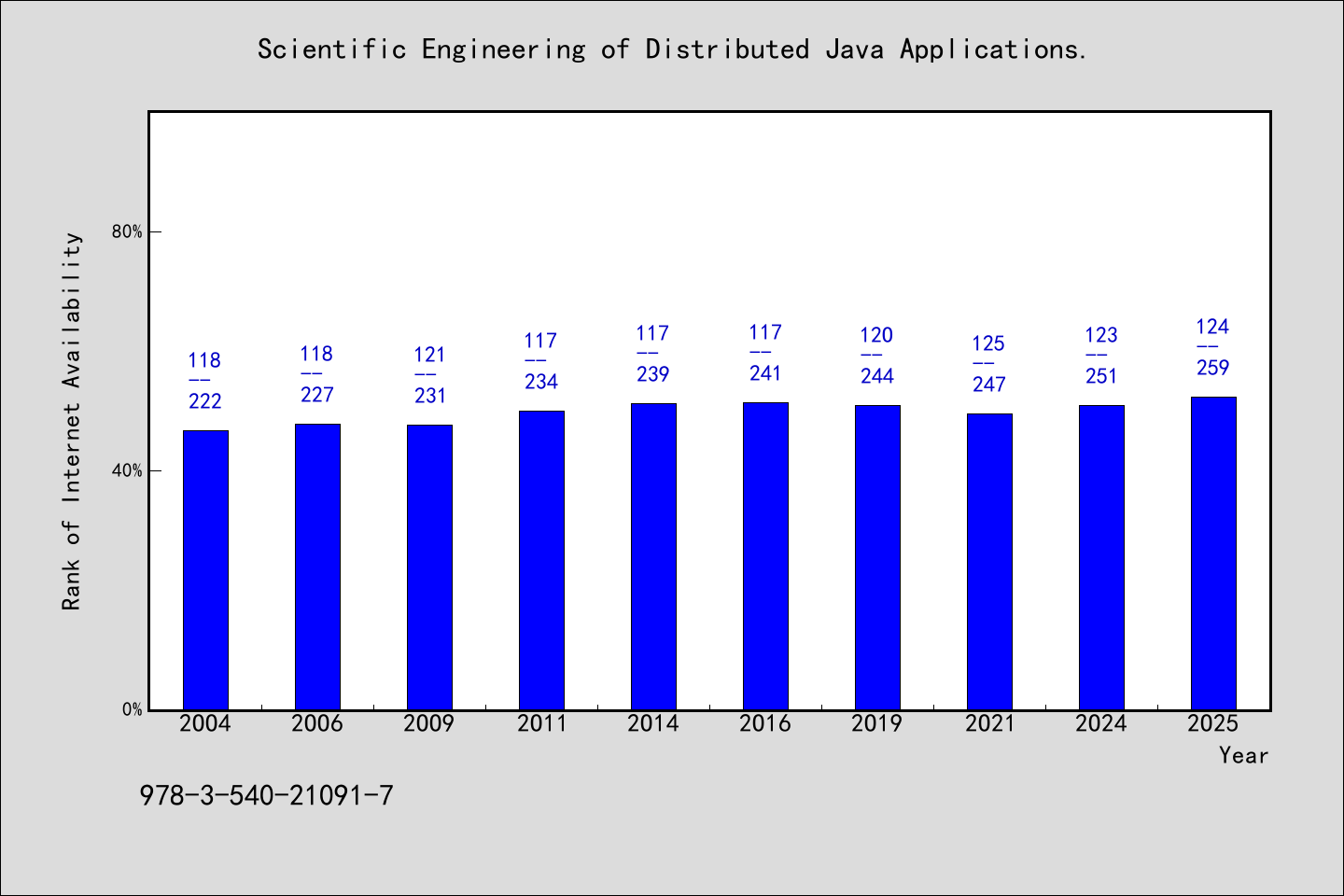Click the x-axis label 2011
Image resolution: width=1344 pixels, height=896 pixels.
[541, 723]
